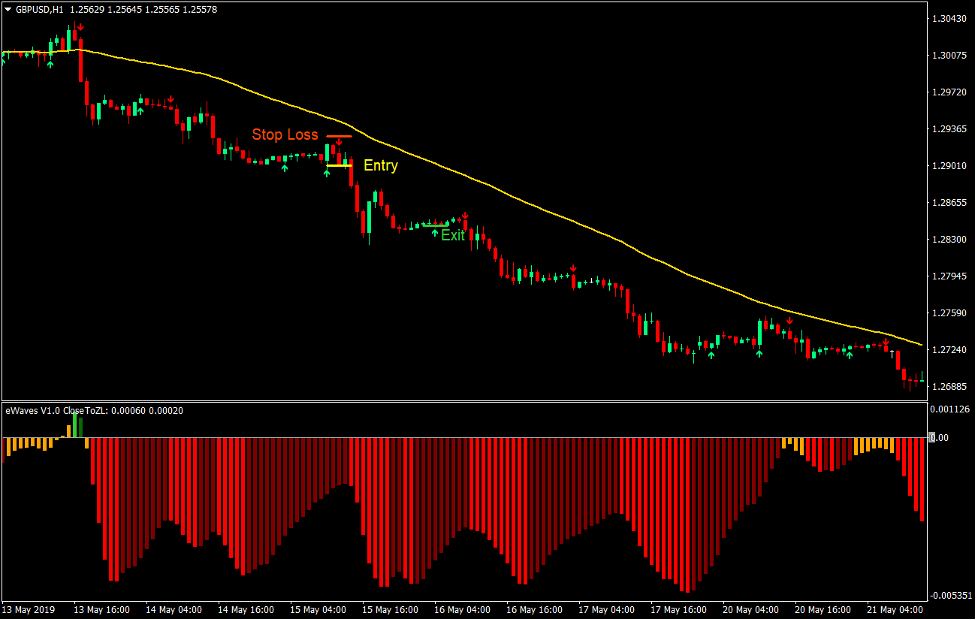Click the 0.00 zero-line marker on the histogram scale
977x620 pixels.
[x=941, y=437]
